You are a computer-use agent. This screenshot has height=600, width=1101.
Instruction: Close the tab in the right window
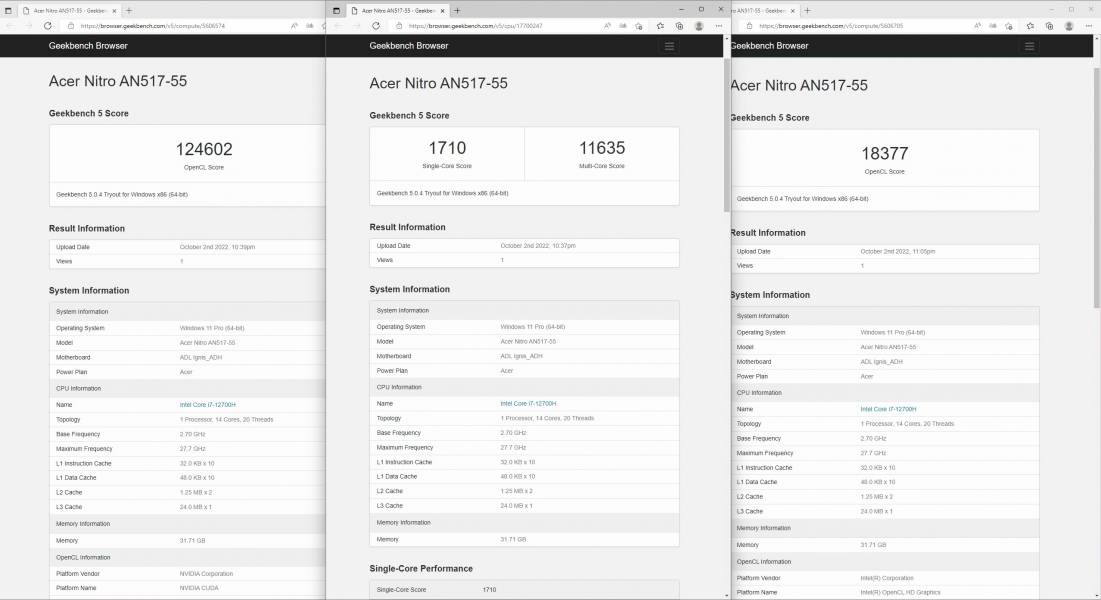[793, 11]
